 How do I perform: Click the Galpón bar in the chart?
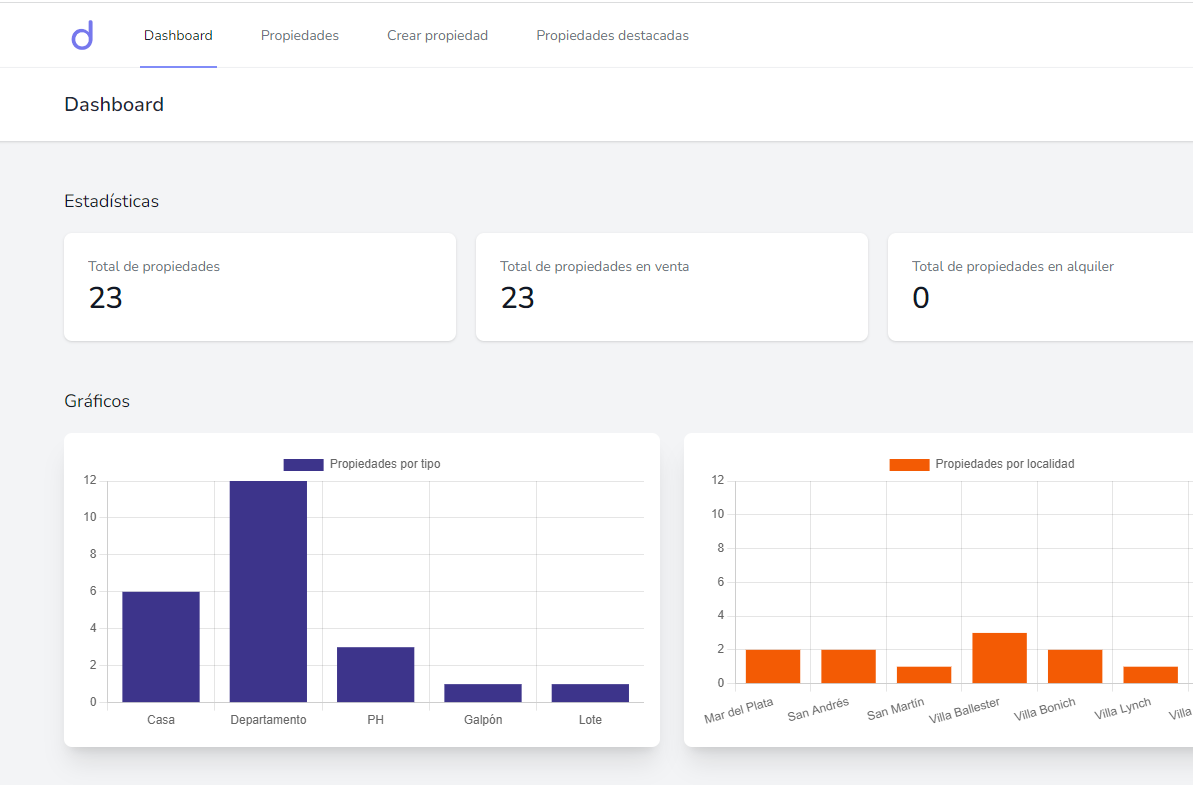point(483,693)
